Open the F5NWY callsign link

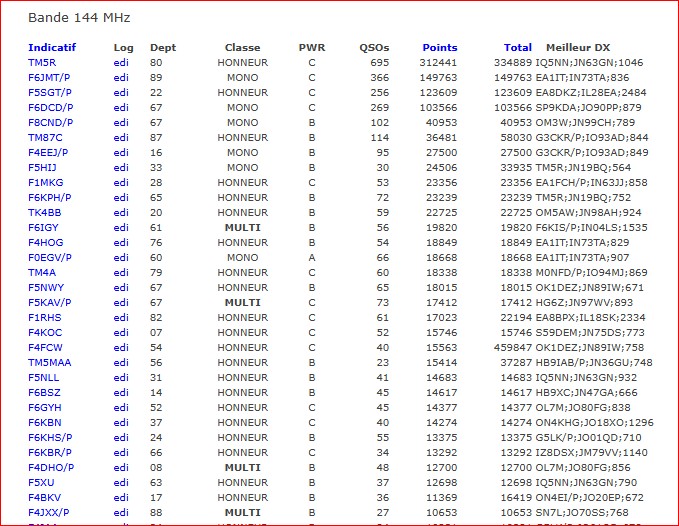coord(46,287)
